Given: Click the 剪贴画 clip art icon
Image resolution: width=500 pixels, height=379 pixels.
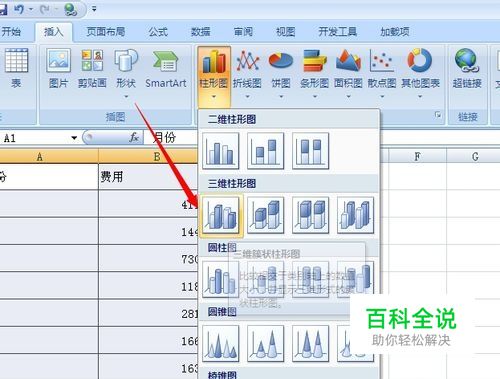Looking at the screenshot, I should click(x=92, y=69).
